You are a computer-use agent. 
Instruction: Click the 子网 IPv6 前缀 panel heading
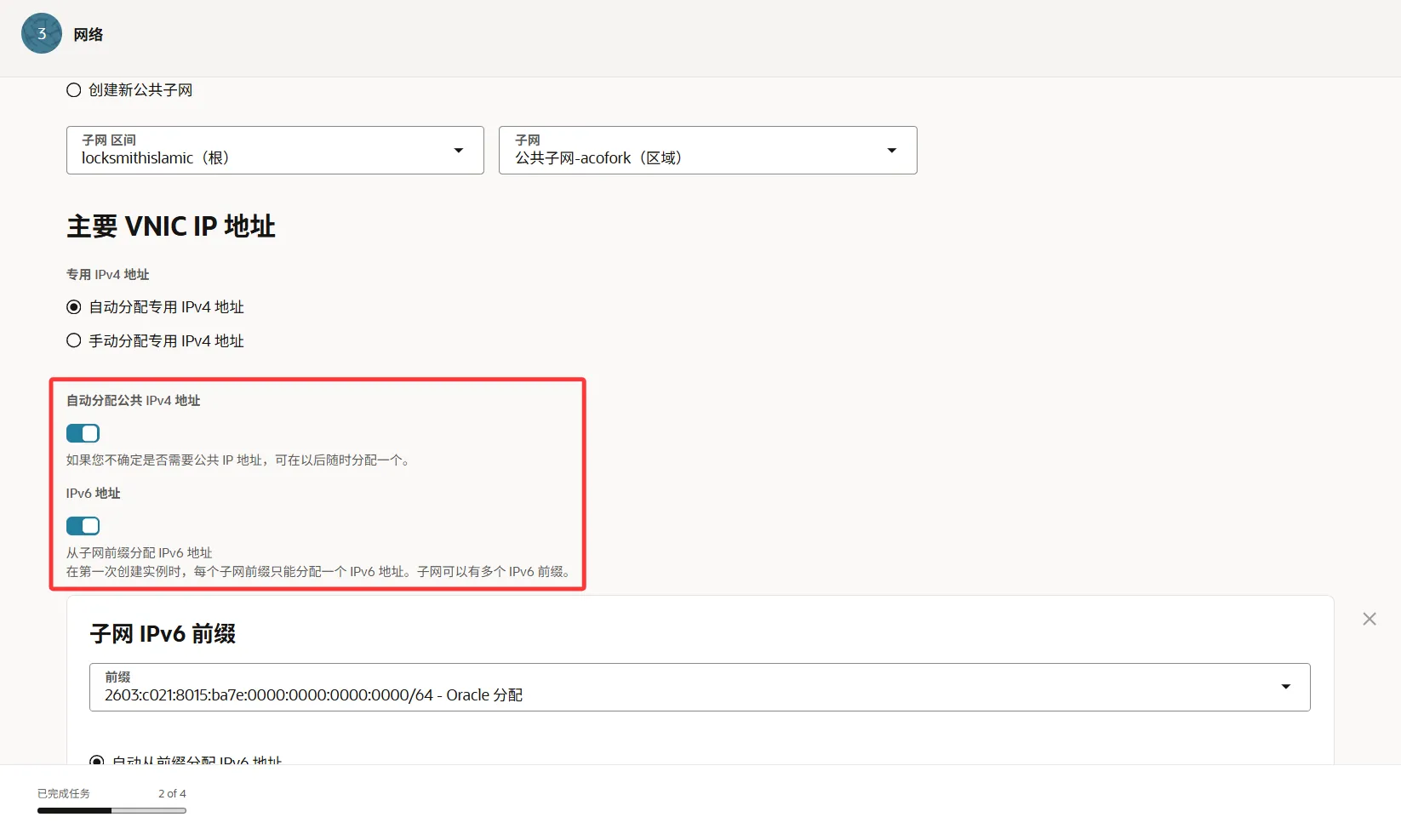click(163, 634)
